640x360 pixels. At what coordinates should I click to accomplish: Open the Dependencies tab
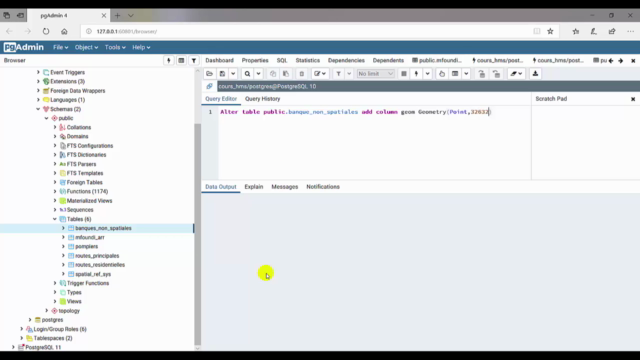pyautogui.click(x=346, y=60)
